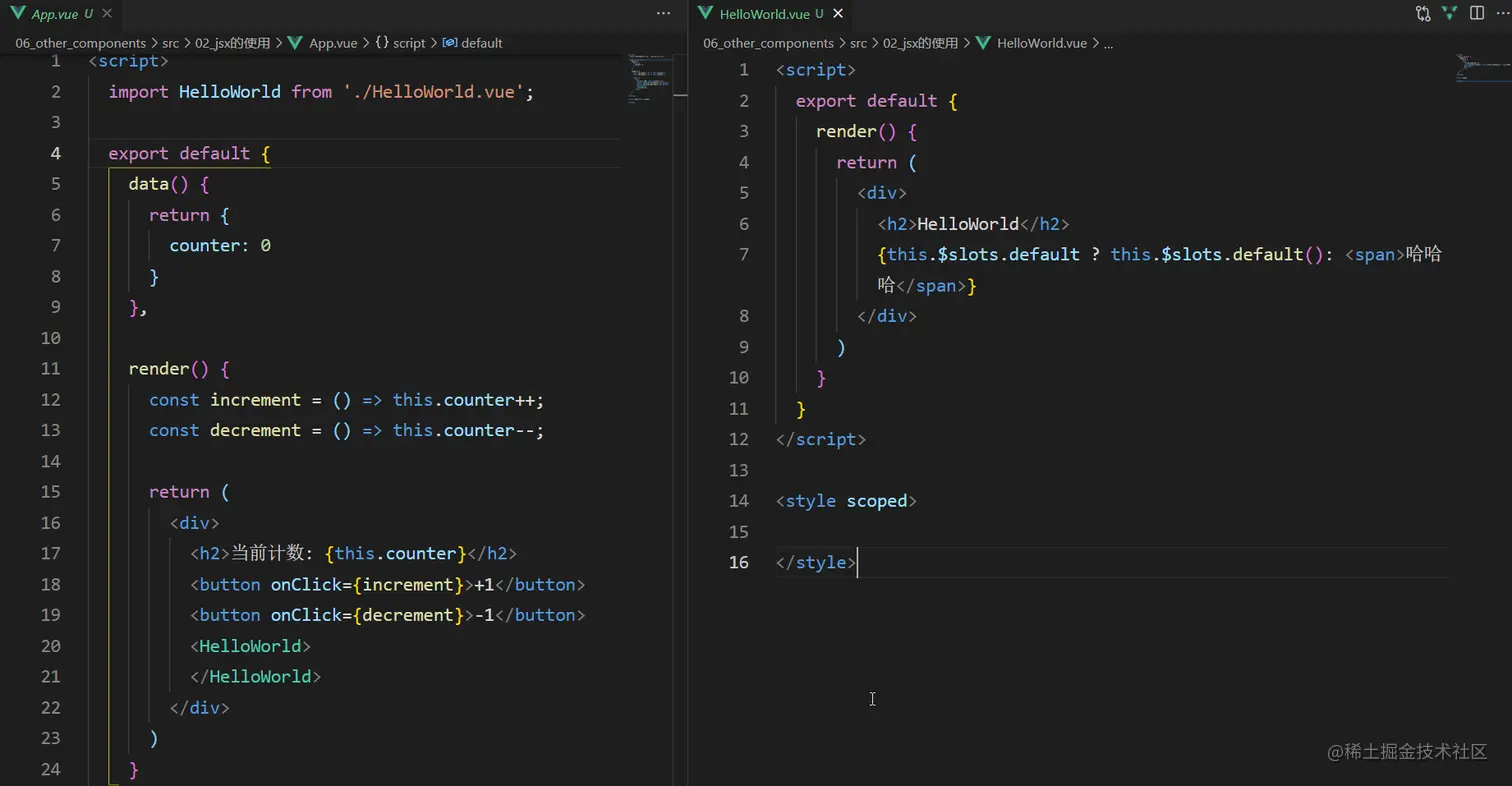Viewport: 1512px width, 786px height.
Task: Click the h2 line showing 当前计数
Action: tap(354, 554)
